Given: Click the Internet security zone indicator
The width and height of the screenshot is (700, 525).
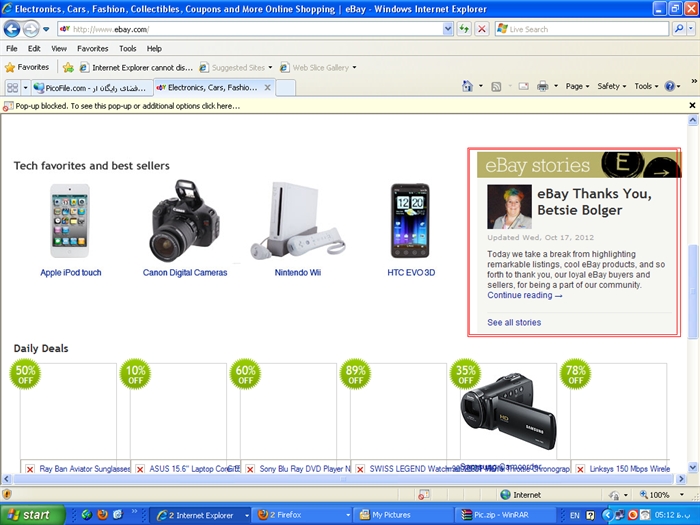Looking at the screenshot, I should tap(521, 495).
